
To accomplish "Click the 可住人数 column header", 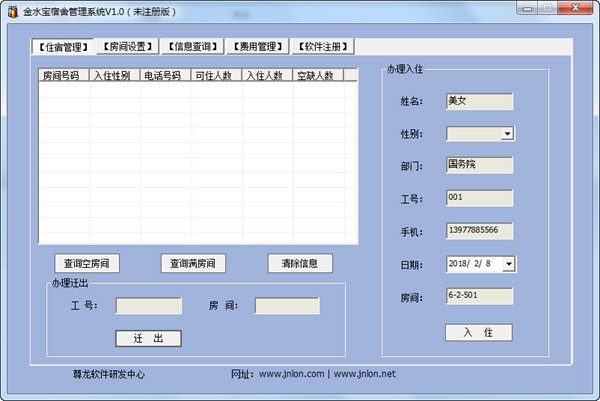I will coord(217,75).
